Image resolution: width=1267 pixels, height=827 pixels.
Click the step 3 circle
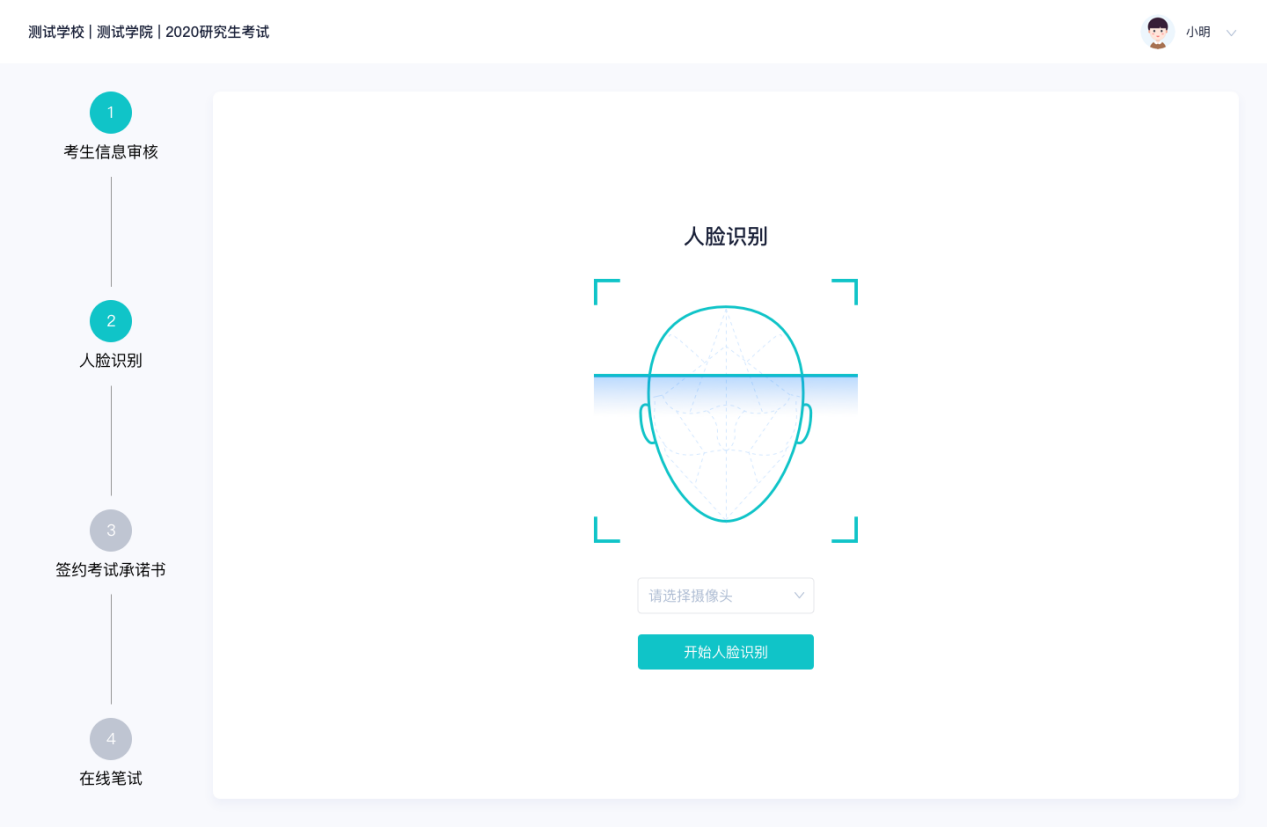click(111, 530)
